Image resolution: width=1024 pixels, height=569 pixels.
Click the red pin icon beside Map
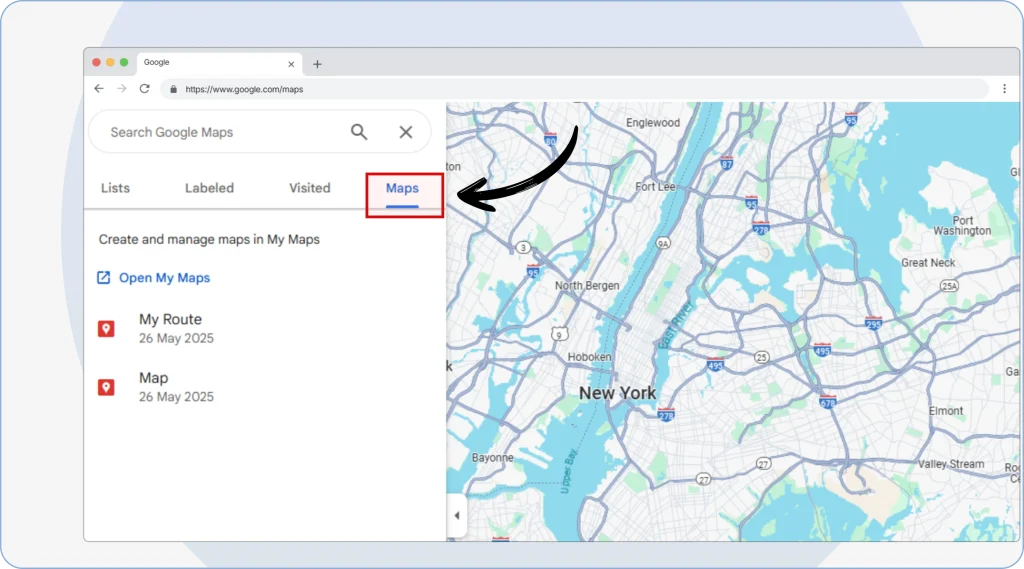[x=106, y=387]
